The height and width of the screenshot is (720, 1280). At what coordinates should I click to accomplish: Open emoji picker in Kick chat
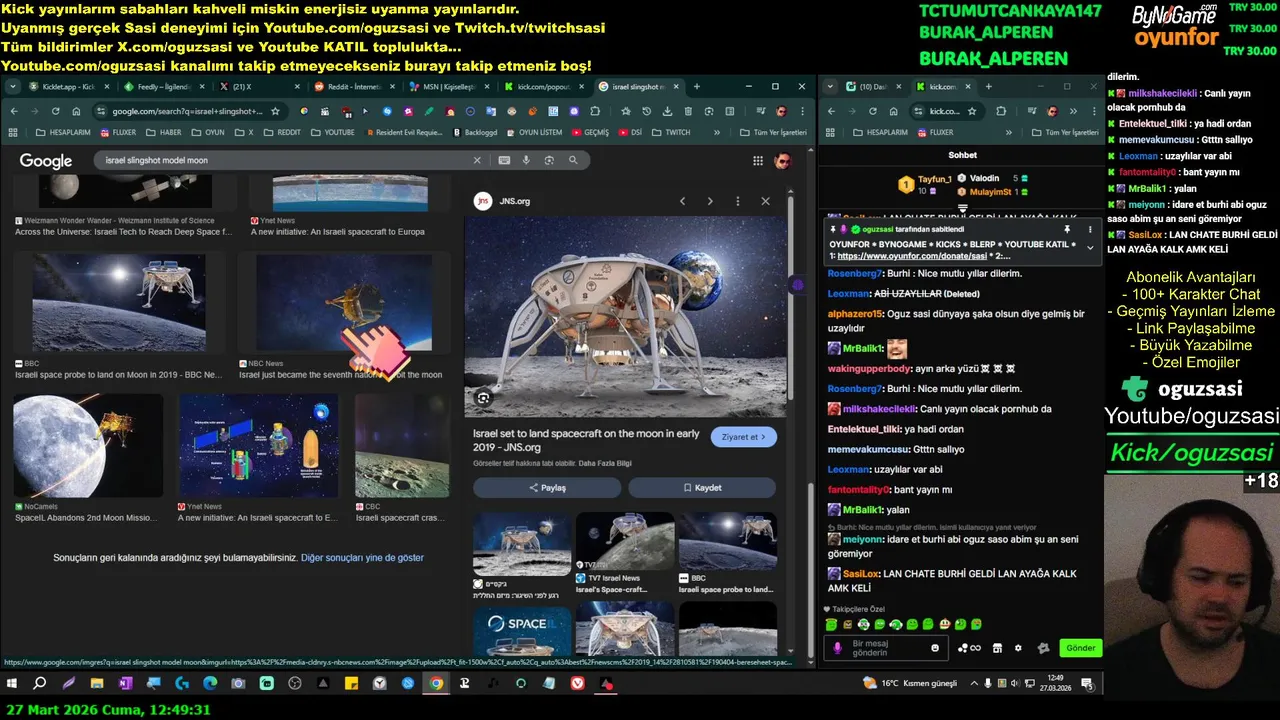pos(935,648)
